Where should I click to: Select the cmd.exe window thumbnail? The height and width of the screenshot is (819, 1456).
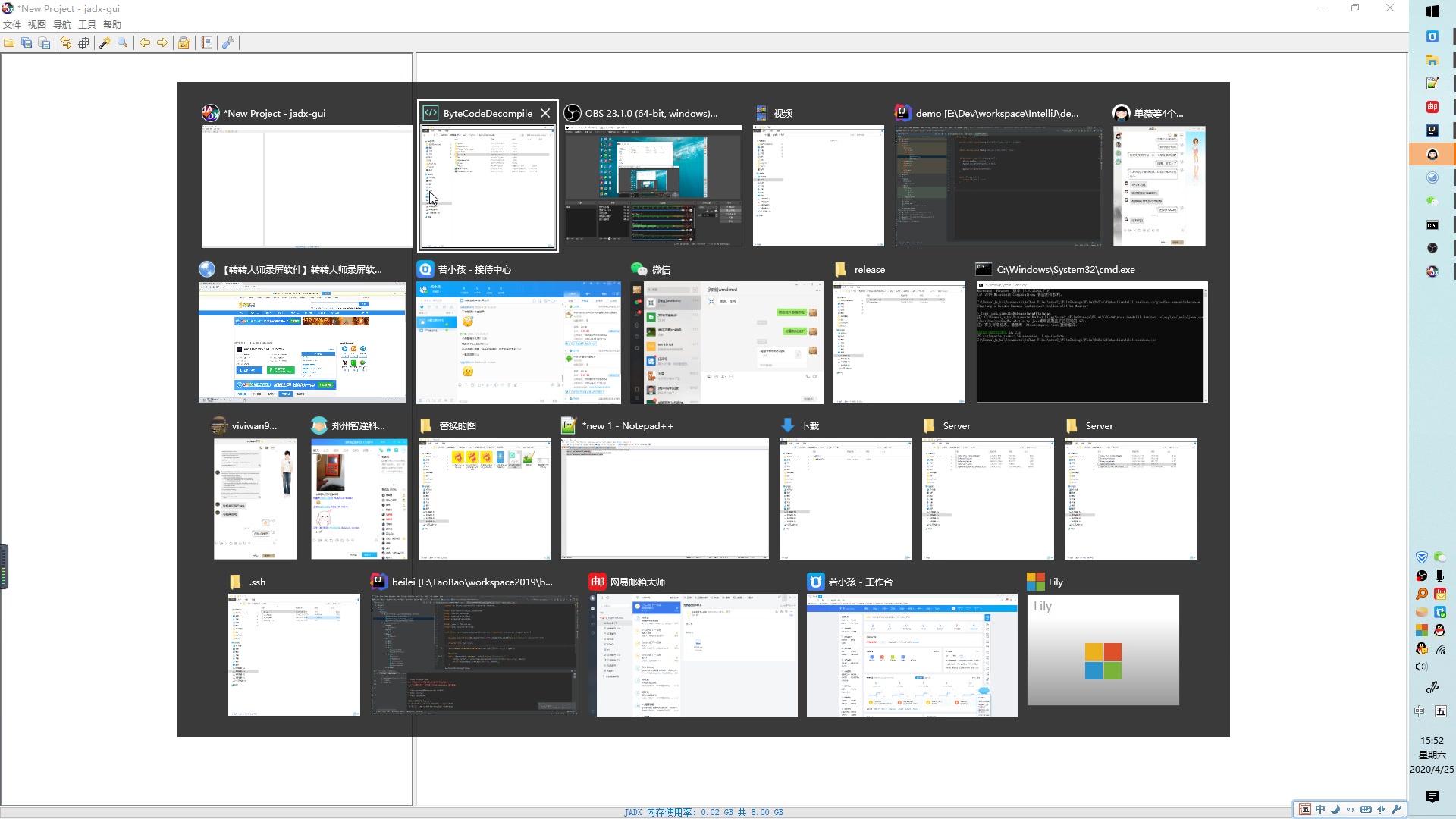(x=1091, y=342)
